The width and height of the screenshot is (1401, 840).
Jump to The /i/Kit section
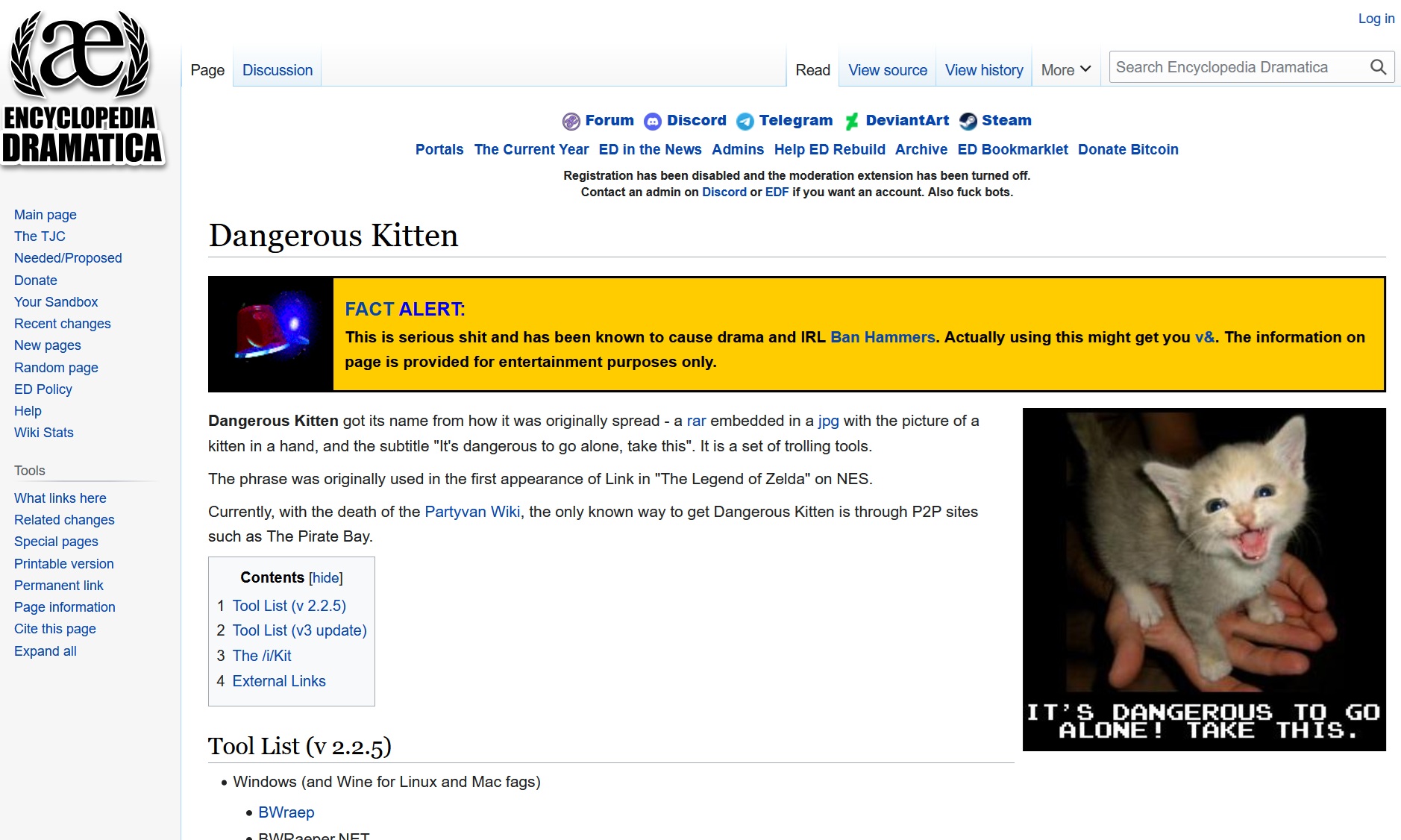point(261,656)
